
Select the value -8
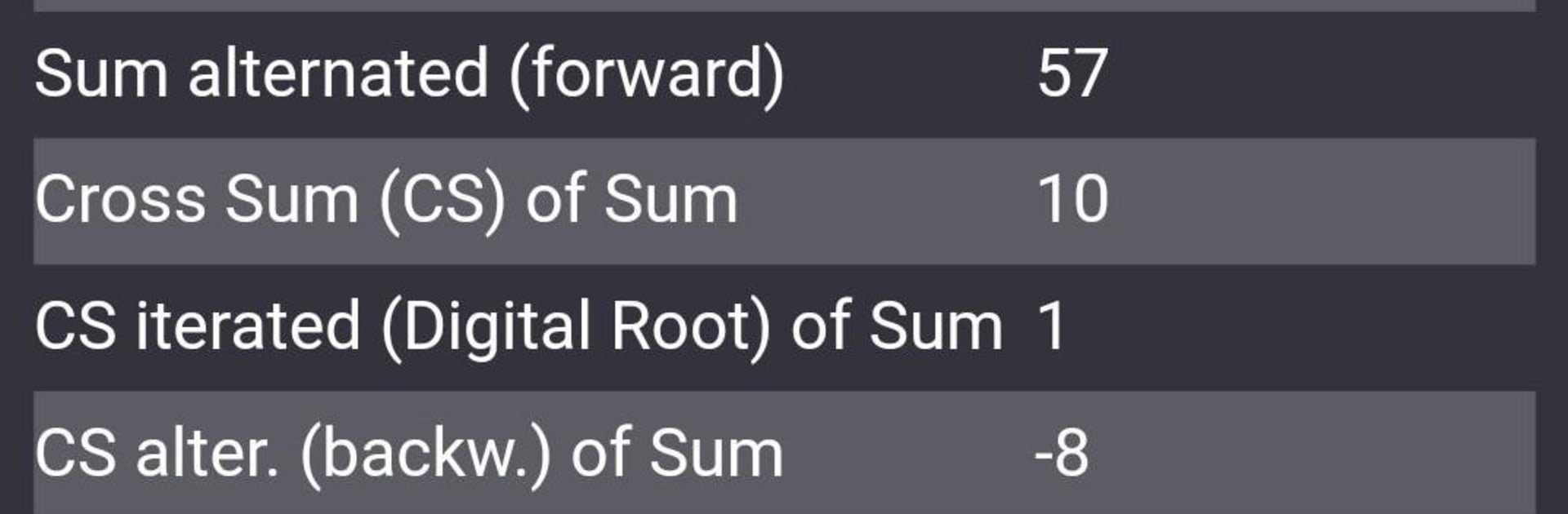click(x=1062, y=454)
